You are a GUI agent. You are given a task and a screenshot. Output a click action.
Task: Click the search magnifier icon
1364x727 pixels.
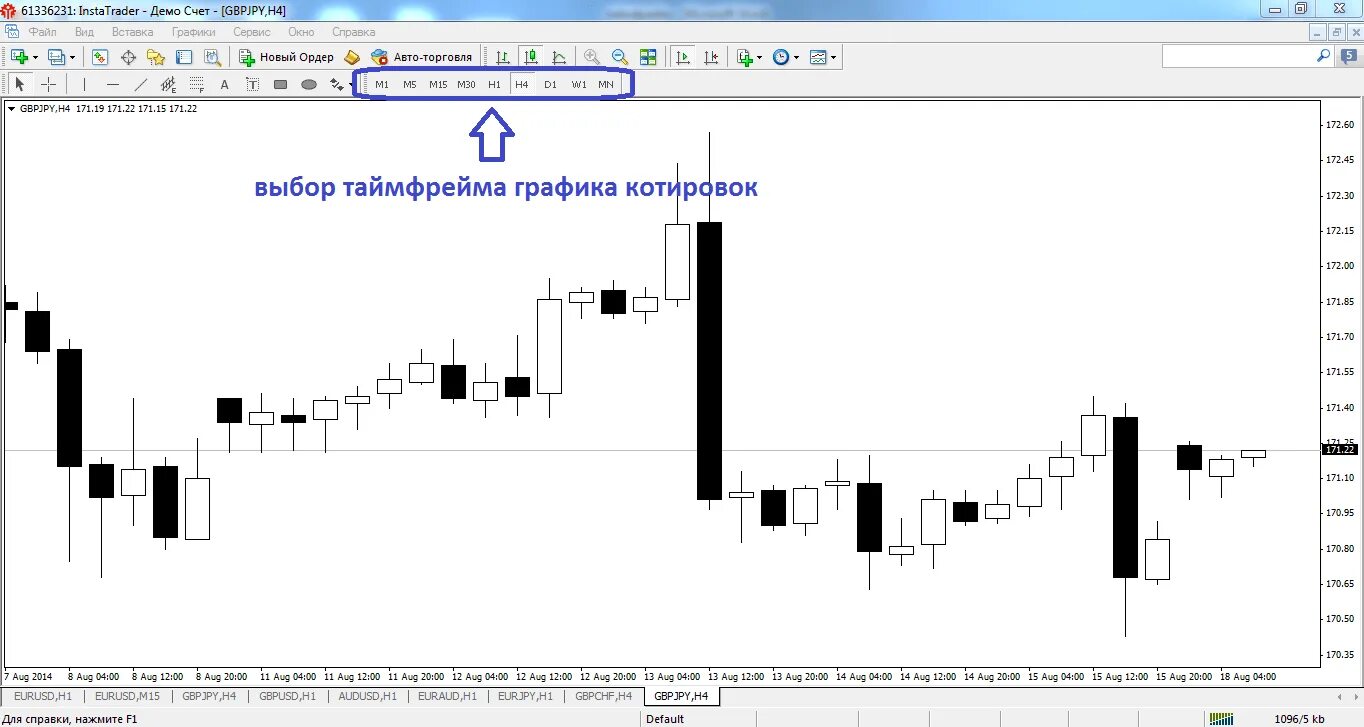pos(1323,57)
